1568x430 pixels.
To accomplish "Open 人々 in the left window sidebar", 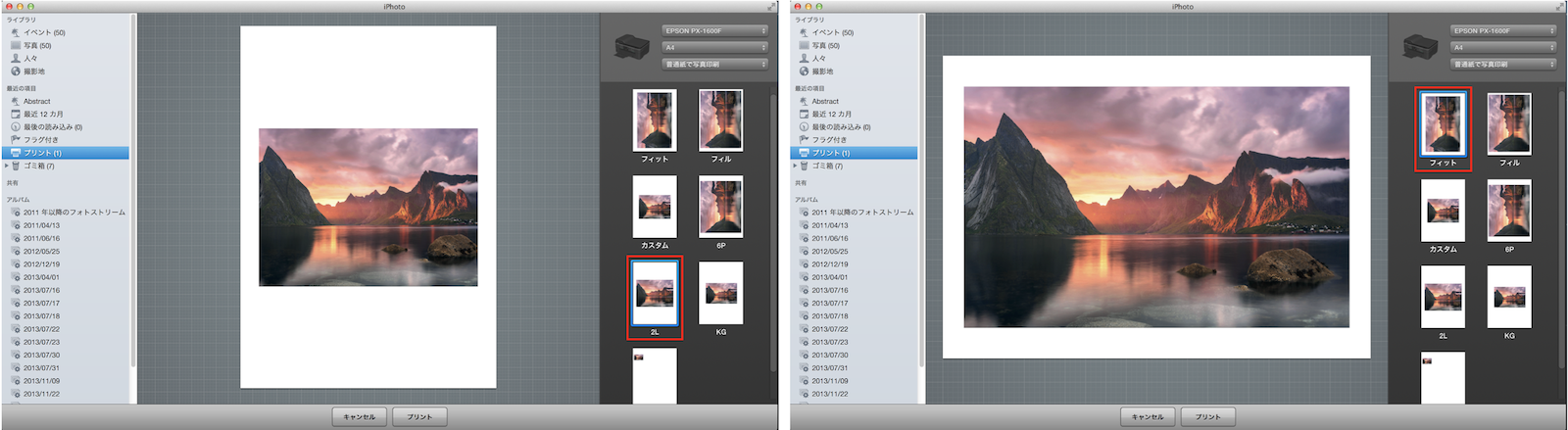I will click(30, 59).
